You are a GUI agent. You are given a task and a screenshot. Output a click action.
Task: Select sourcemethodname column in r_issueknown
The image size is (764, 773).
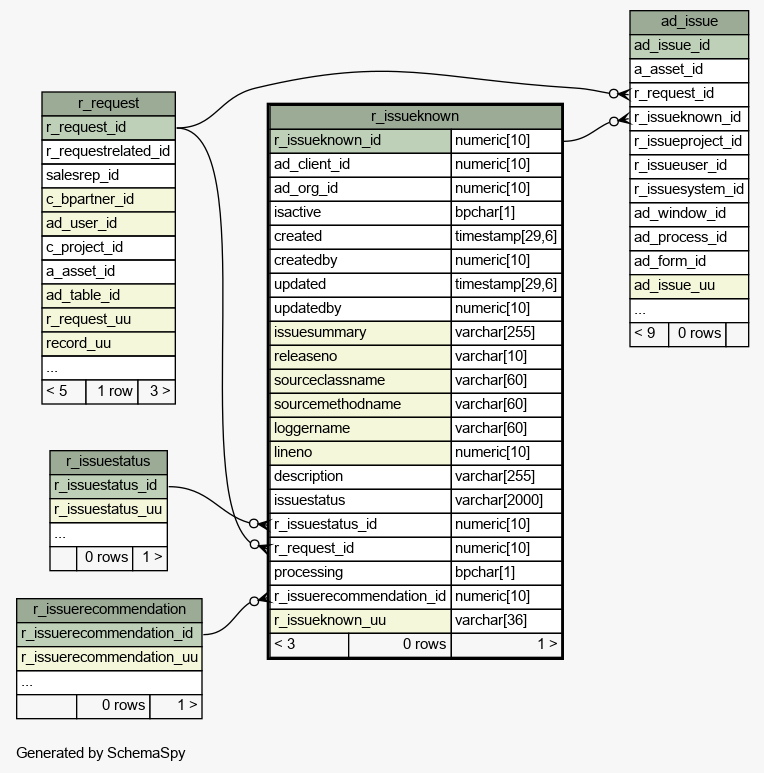(x=360, y=405)
